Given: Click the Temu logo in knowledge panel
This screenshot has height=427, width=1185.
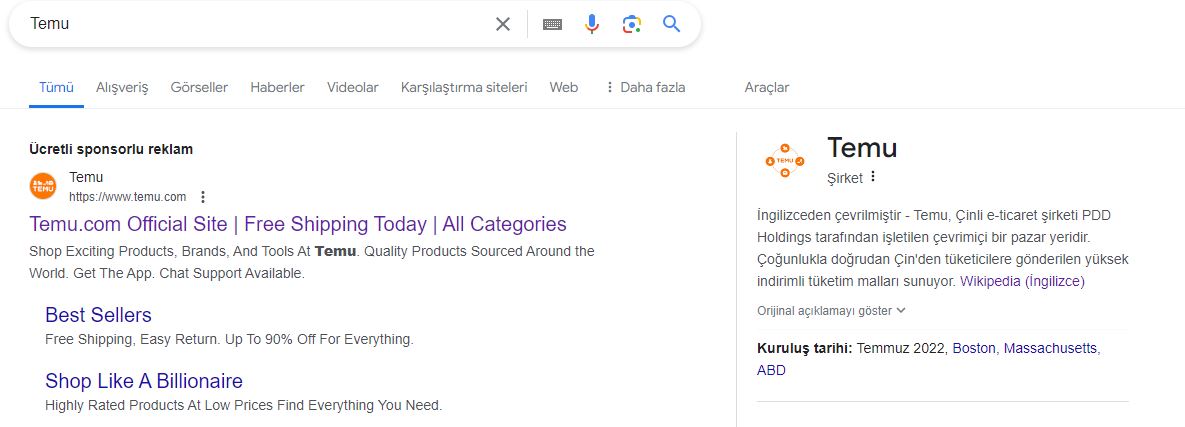Looking at the screenshot, I should [784, 160].
